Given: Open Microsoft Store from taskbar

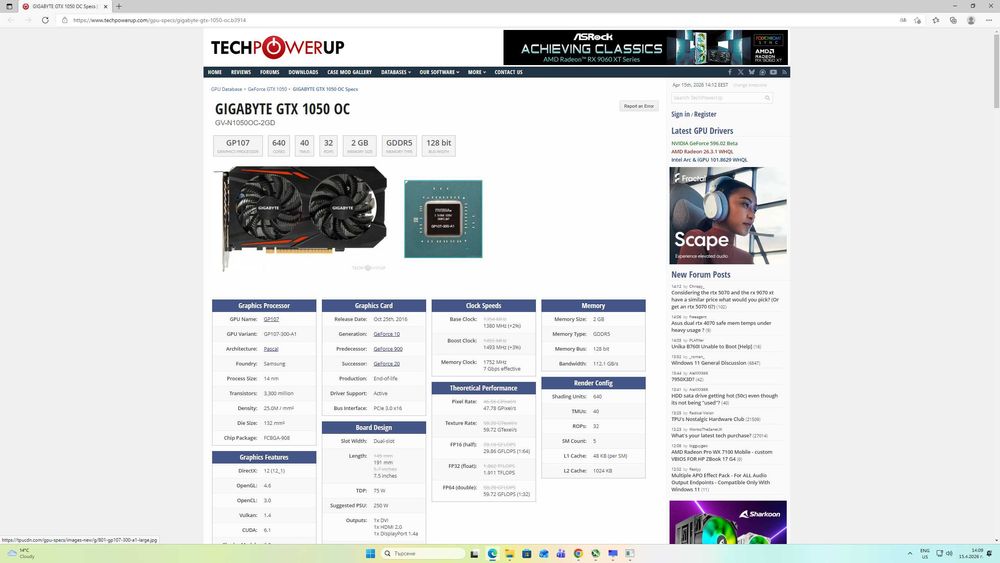Looking at the screenshot, I should click(526, 553).
